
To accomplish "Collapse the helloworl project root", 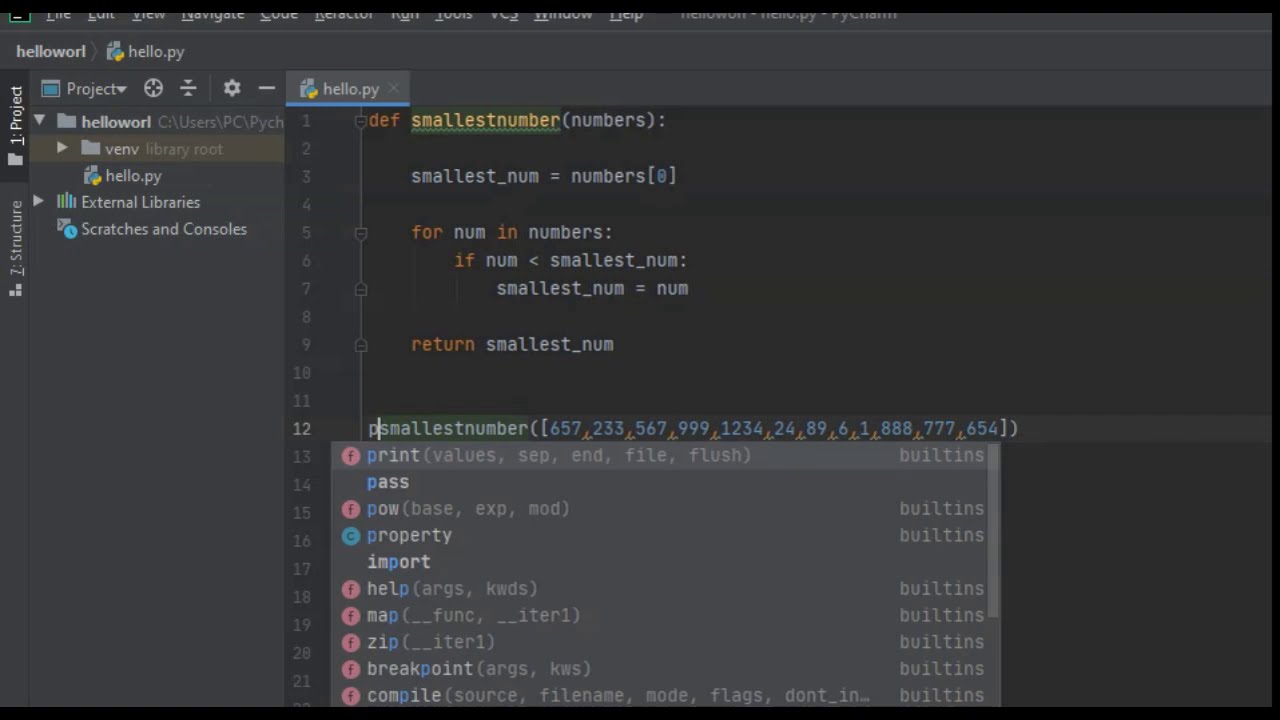I will (39, 121).
